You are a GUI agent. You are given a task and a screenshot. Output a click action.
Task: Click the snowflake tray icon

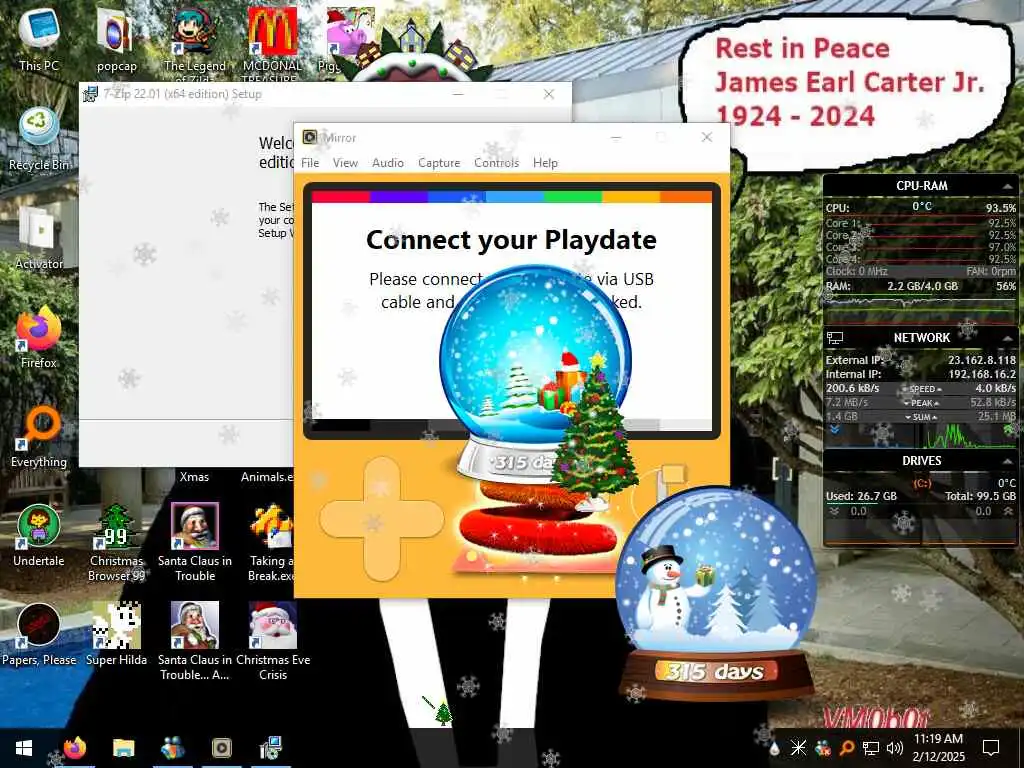(x=798, y=748)
